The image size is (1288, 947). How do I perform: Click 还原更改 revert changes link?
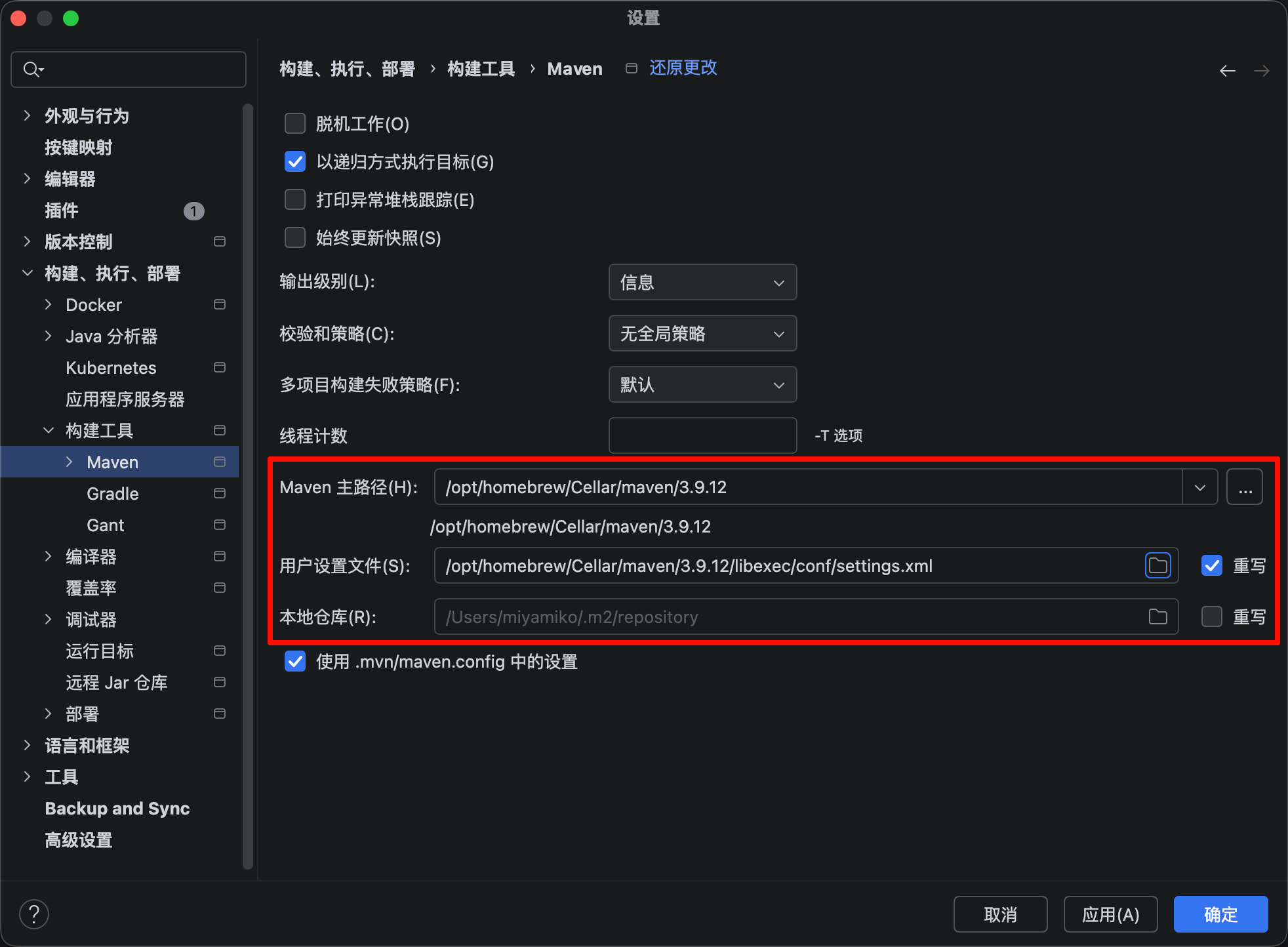click(683, 68)
